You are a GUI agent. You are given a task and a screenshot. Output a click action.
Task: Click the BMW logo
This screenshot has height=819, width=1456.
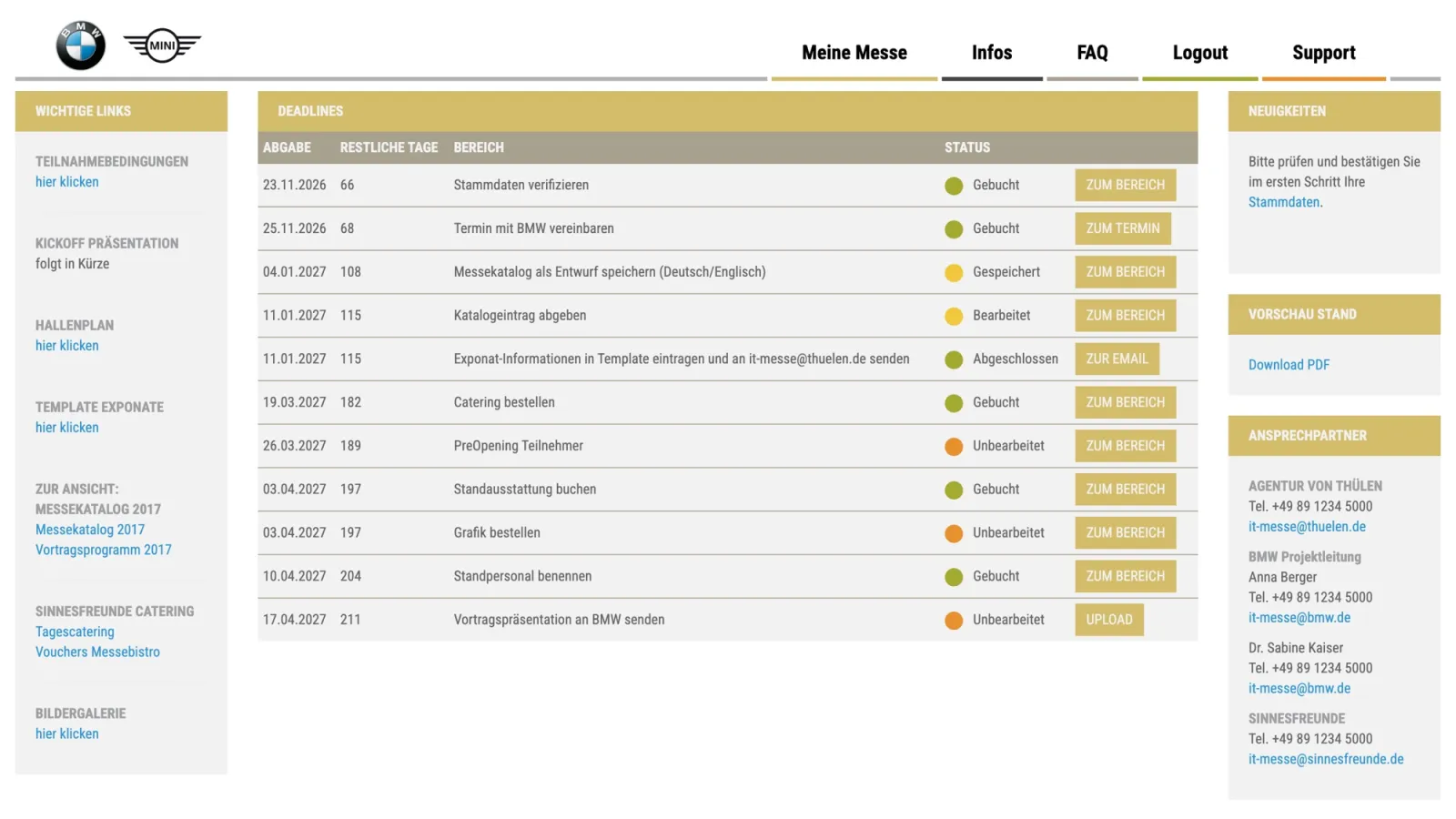[x=80, y=45]
